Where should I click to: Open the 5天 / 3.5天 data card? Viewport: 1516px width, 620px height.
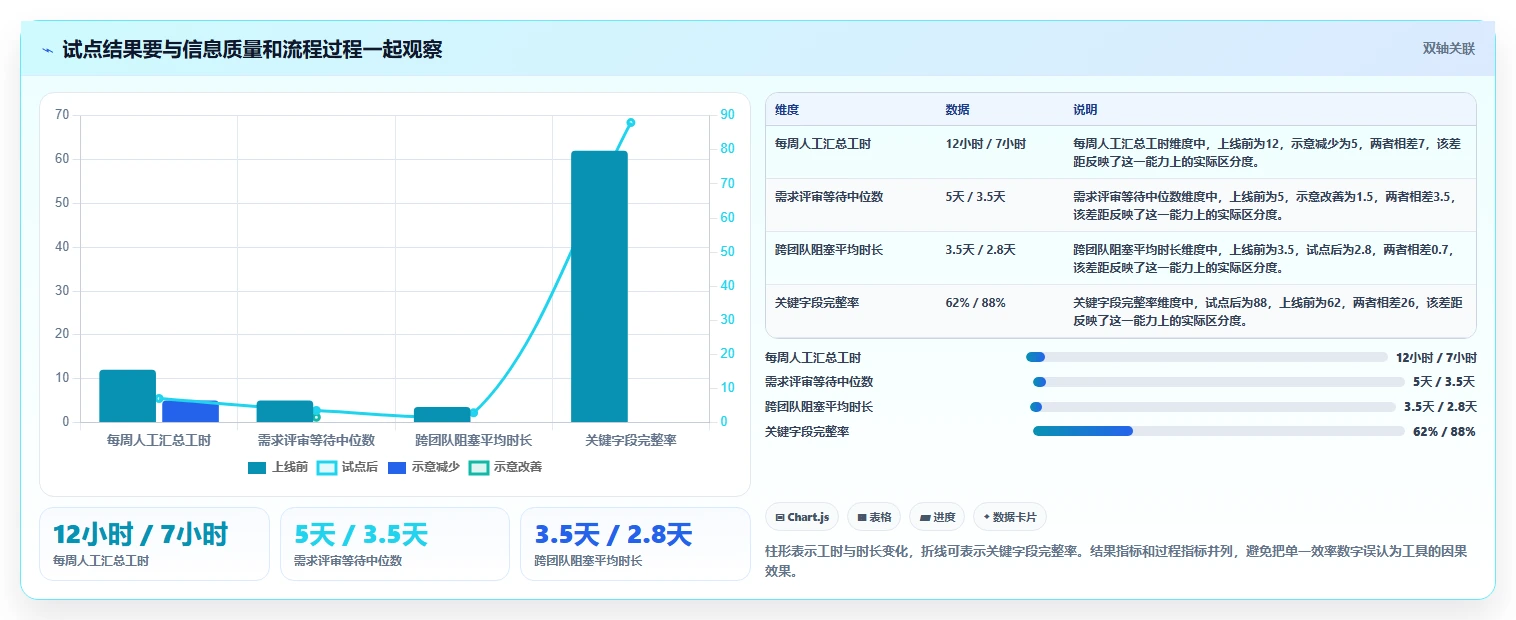point(395,544)
